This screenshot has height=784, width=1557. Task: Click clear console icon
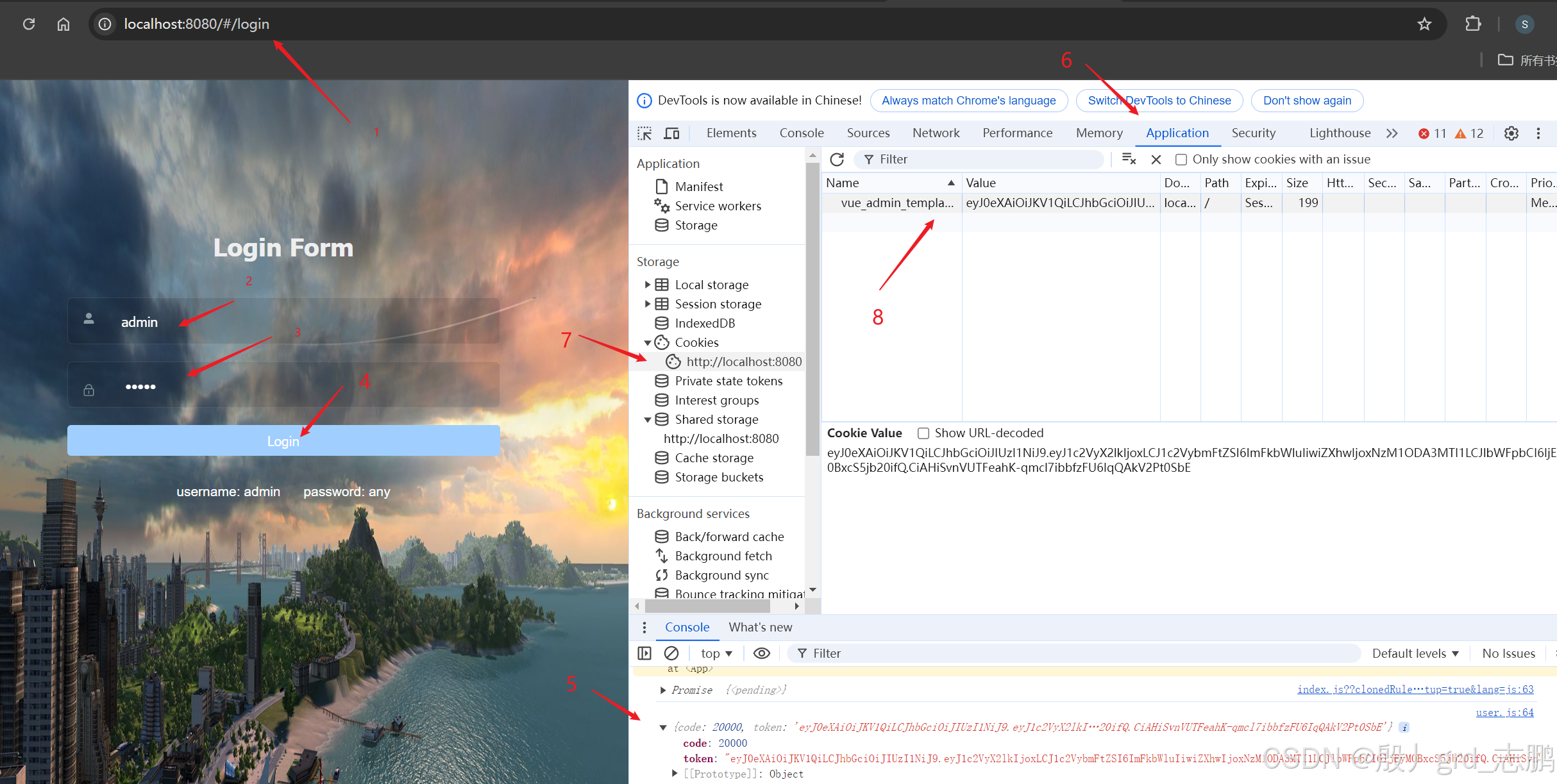point(671,653)
